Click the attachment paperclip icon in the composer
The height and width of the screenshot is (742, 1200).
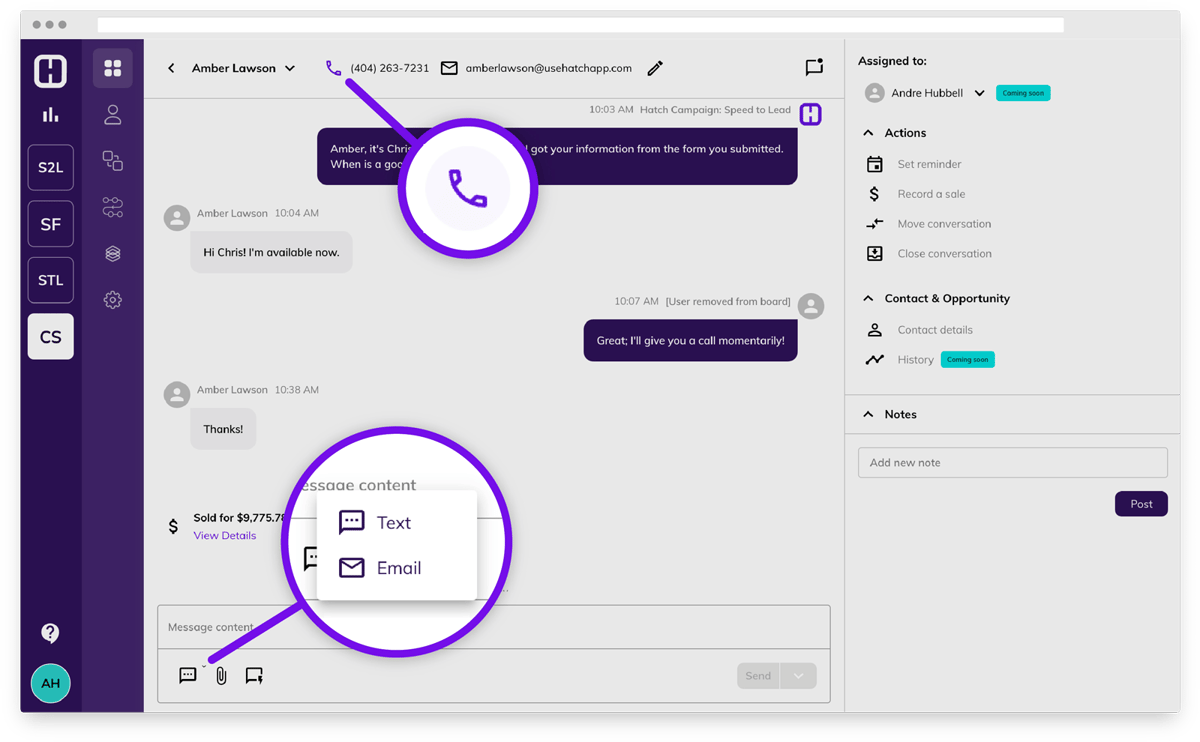pos(220,675)
